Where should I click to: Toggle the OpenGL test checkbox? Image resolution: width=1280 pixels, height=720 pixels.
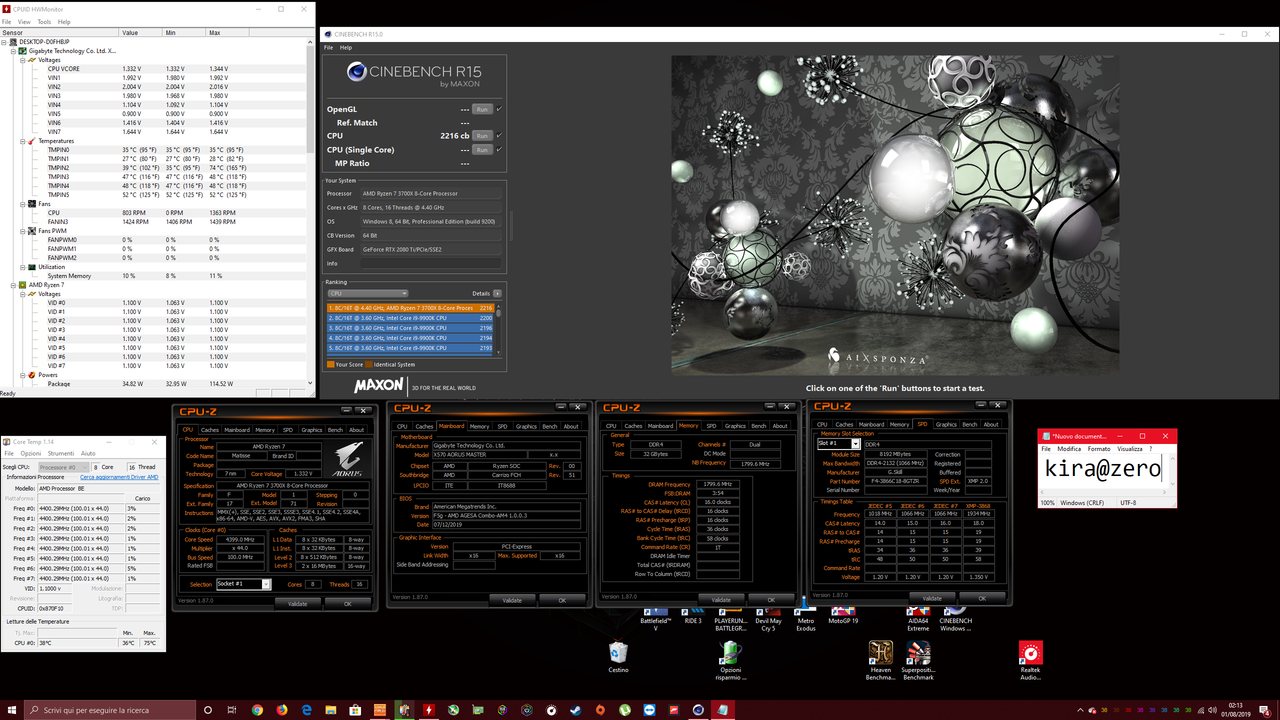click(499, 109)
